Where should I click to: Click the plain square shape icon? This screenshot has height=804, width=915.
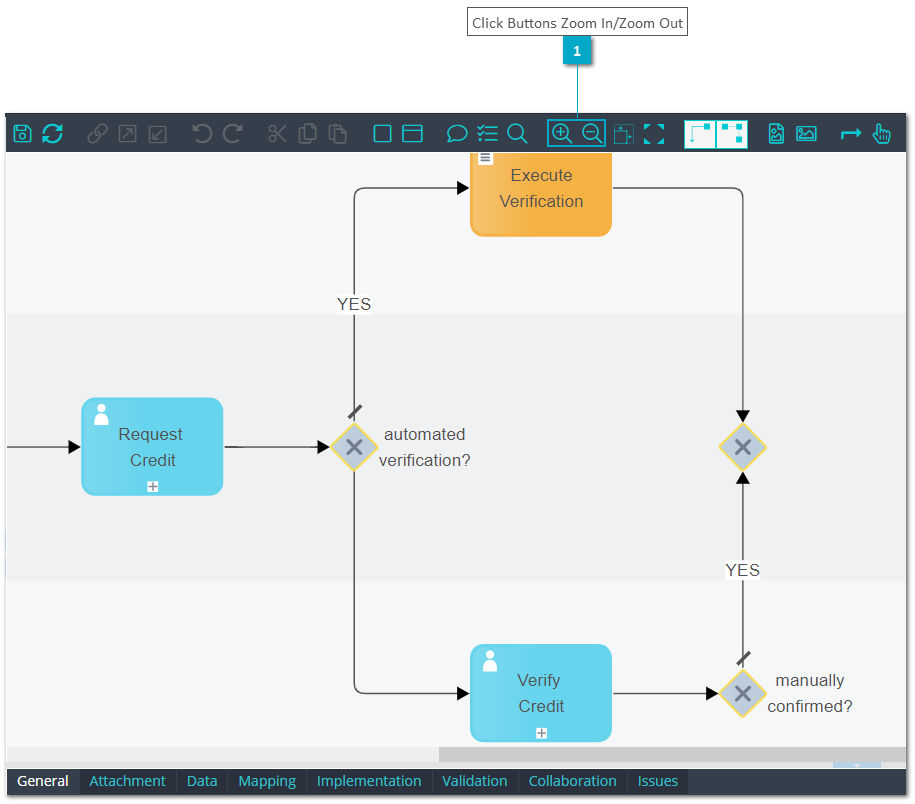382,134
